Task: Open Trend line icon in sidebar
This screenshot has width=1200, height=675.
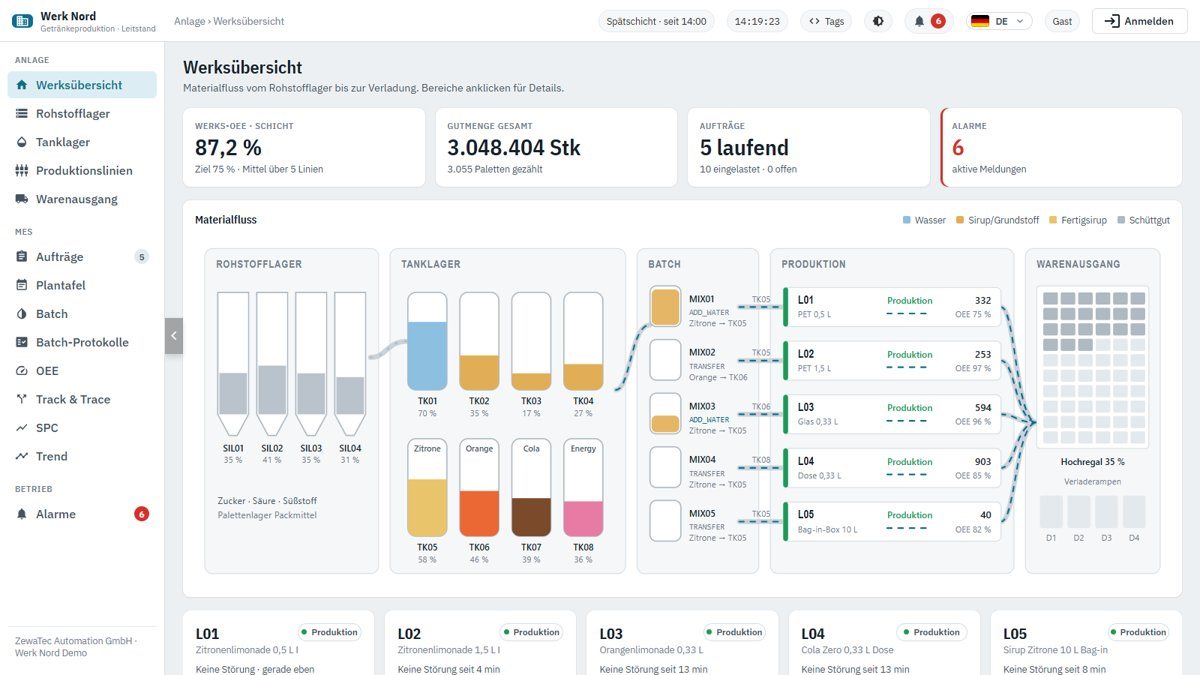Action: pyautogui.click(x=22, y=456)
